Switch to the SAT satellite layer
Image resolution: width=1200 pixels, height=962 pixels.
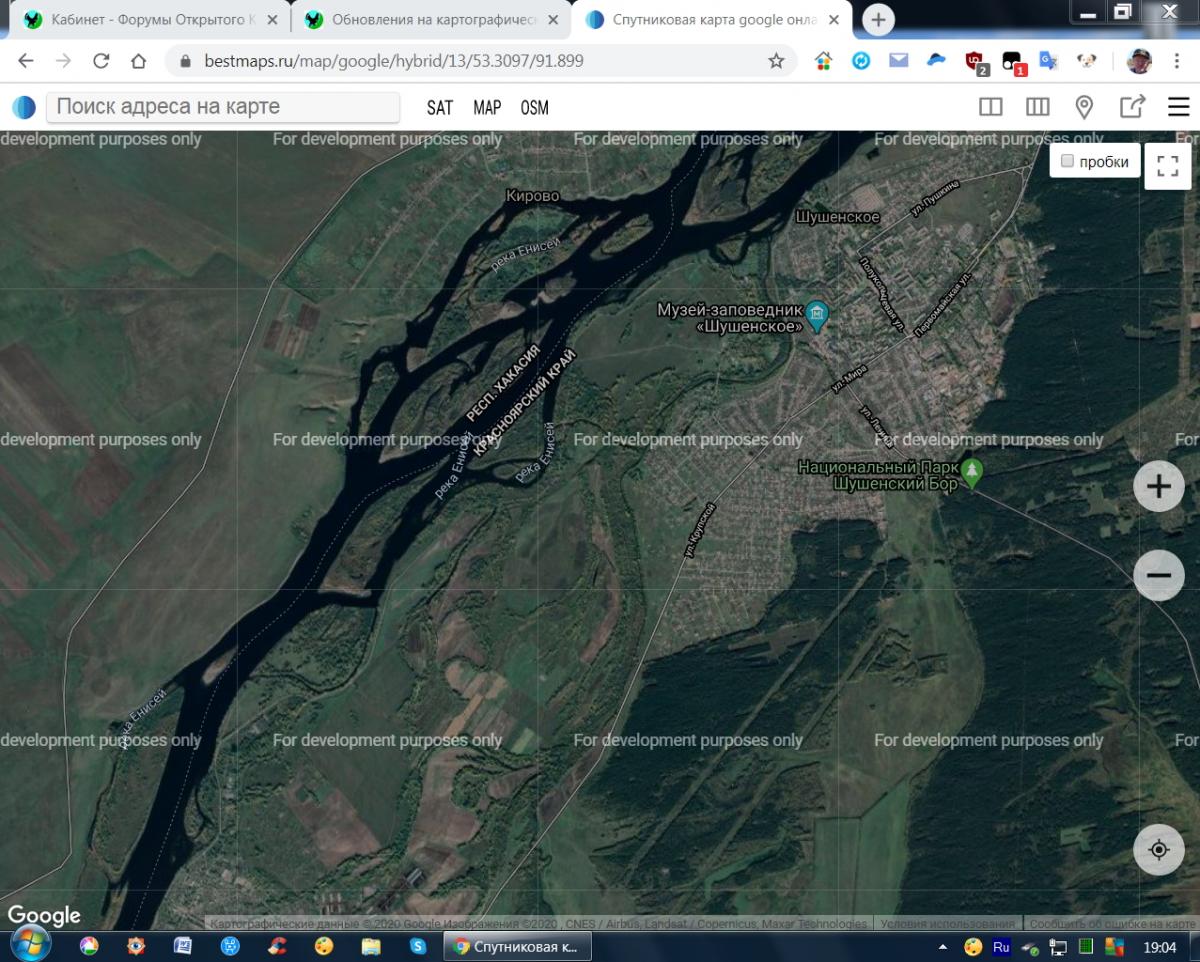tap(440, 108)
